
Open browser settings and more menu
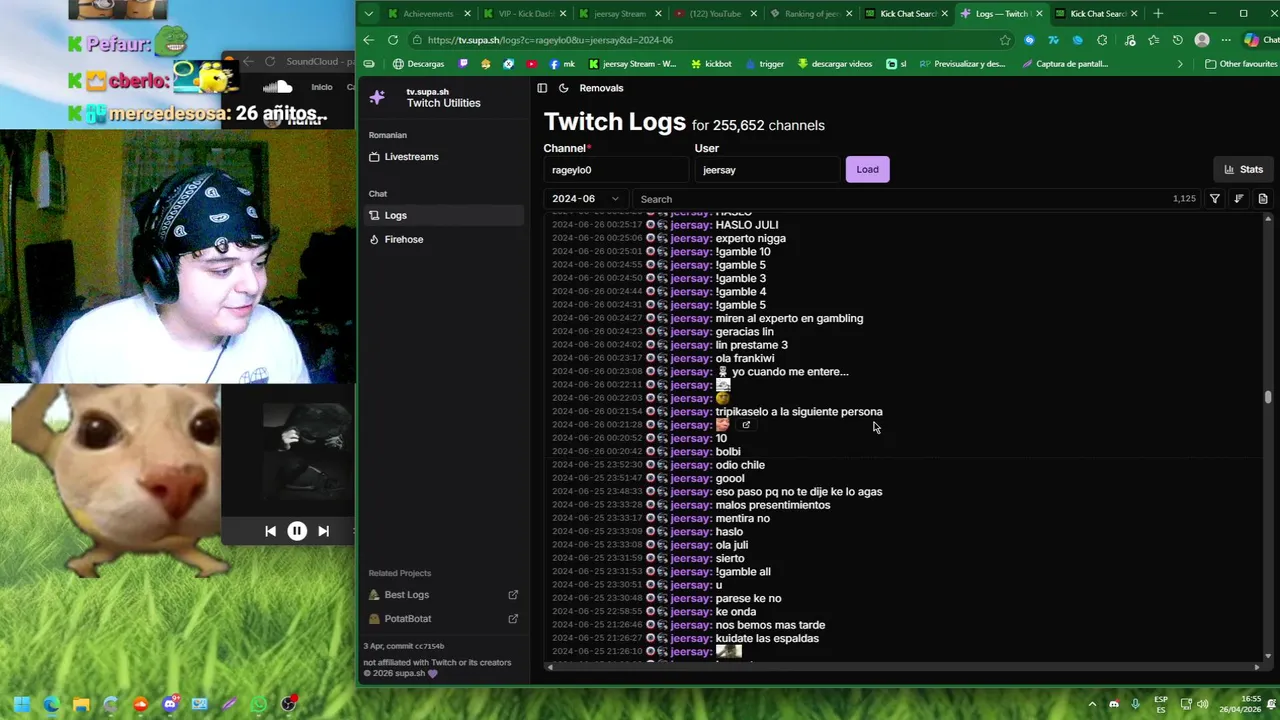click(1226, 40)
